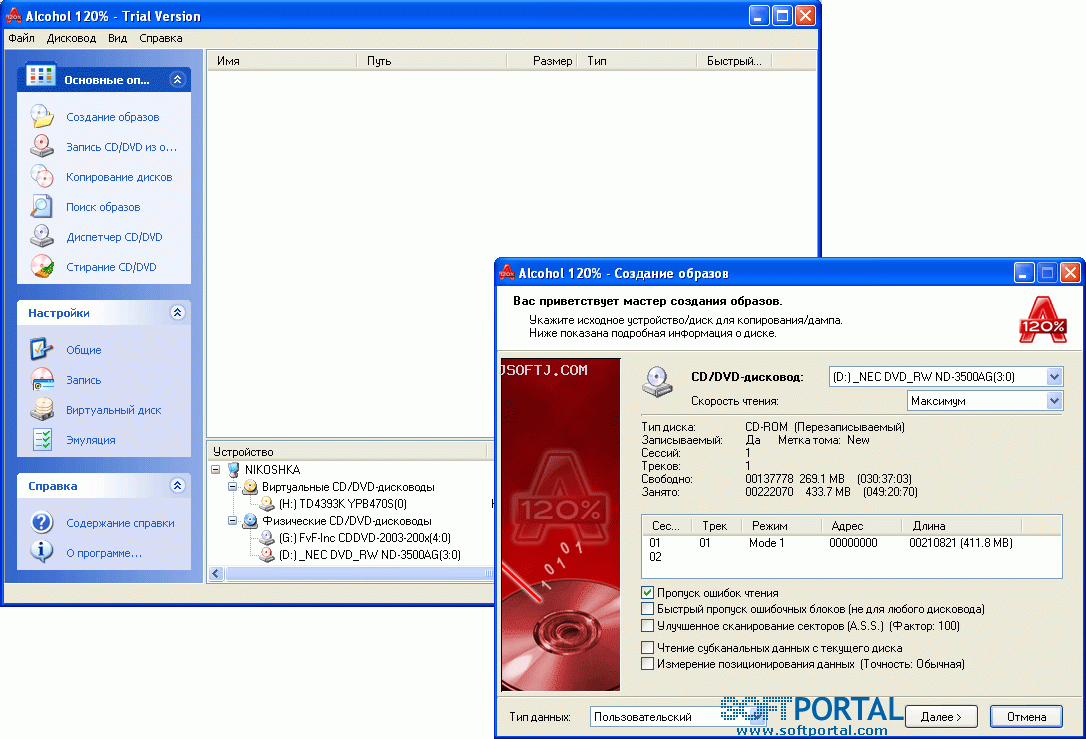Open the Файл menu
This screenshot has height=739, width=1086.
click(21, 38)
